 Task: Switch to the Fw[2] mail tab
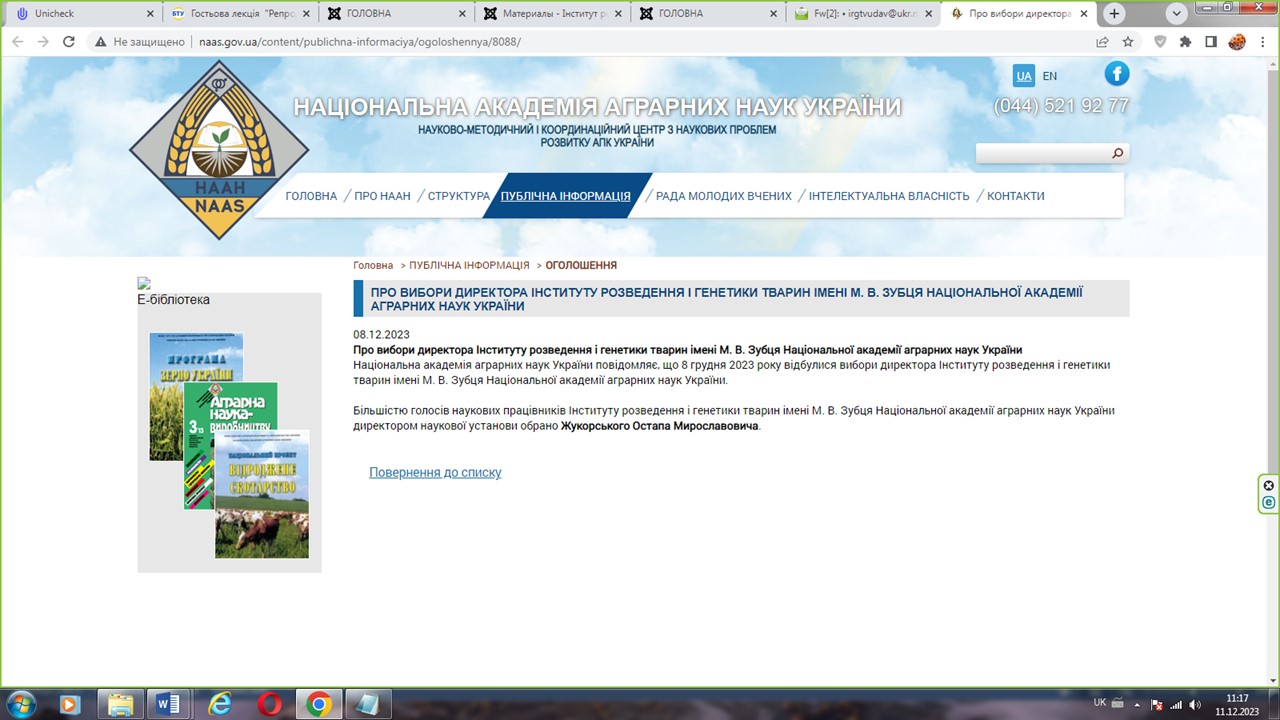click(861, 14)
